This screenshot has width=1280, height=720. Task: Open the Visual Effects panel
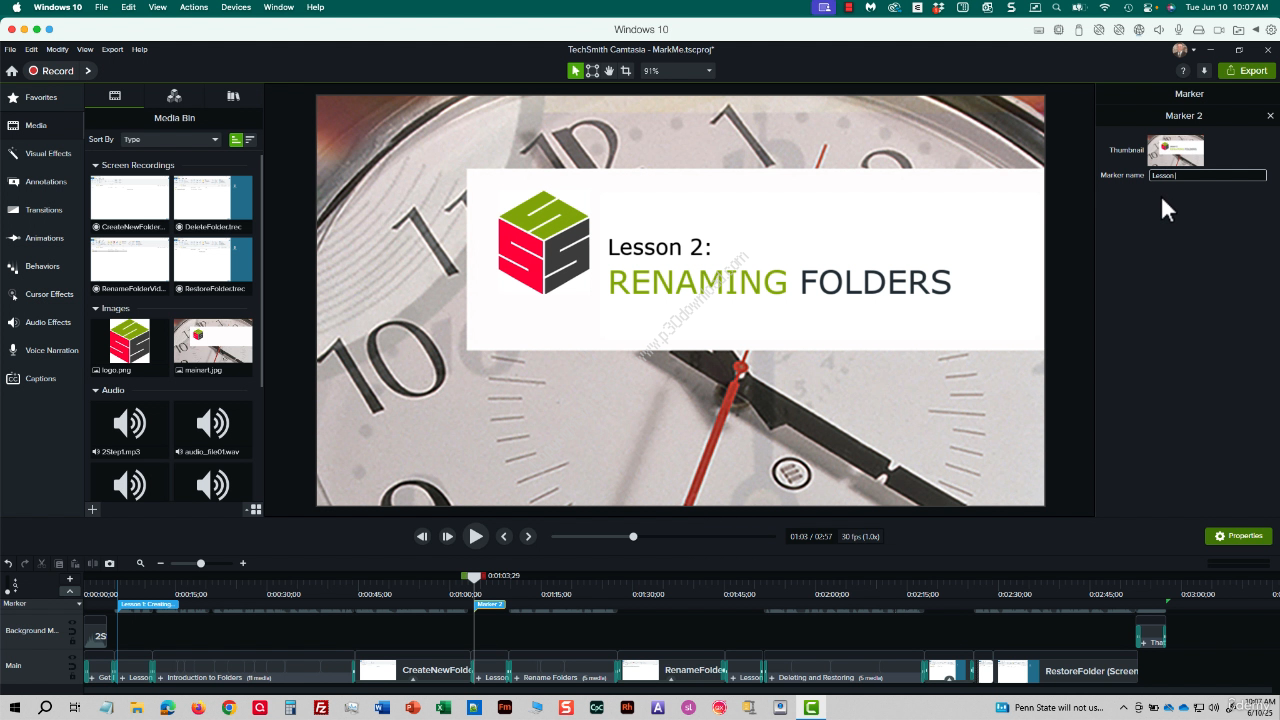[42, 153]
